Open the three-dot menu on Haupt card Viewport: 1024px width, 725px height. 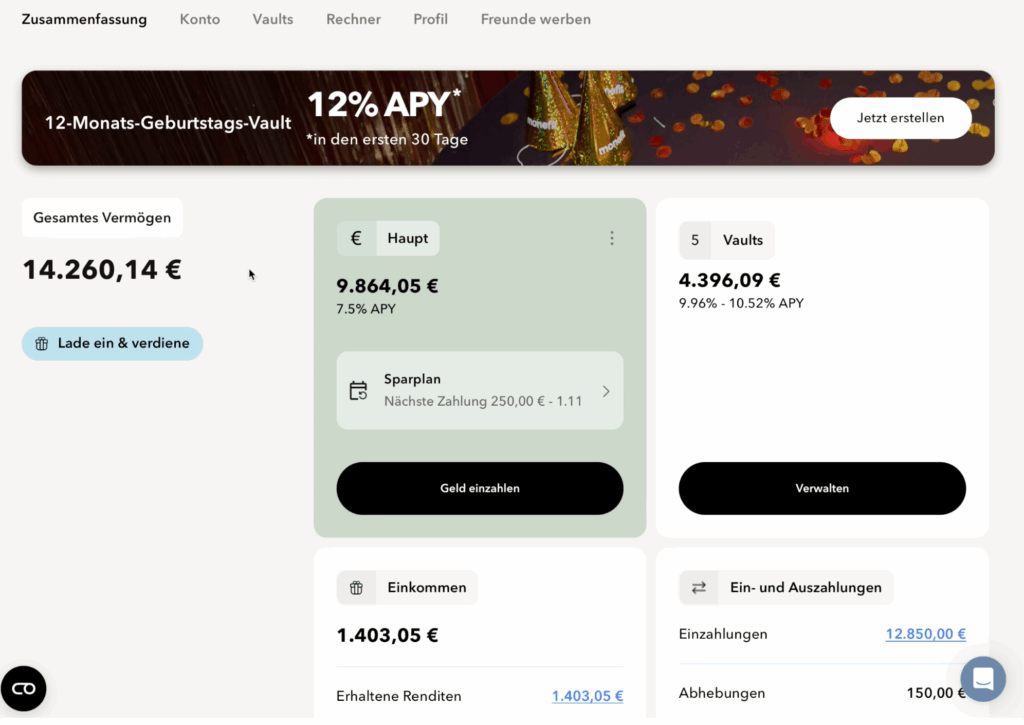point(612,238)
